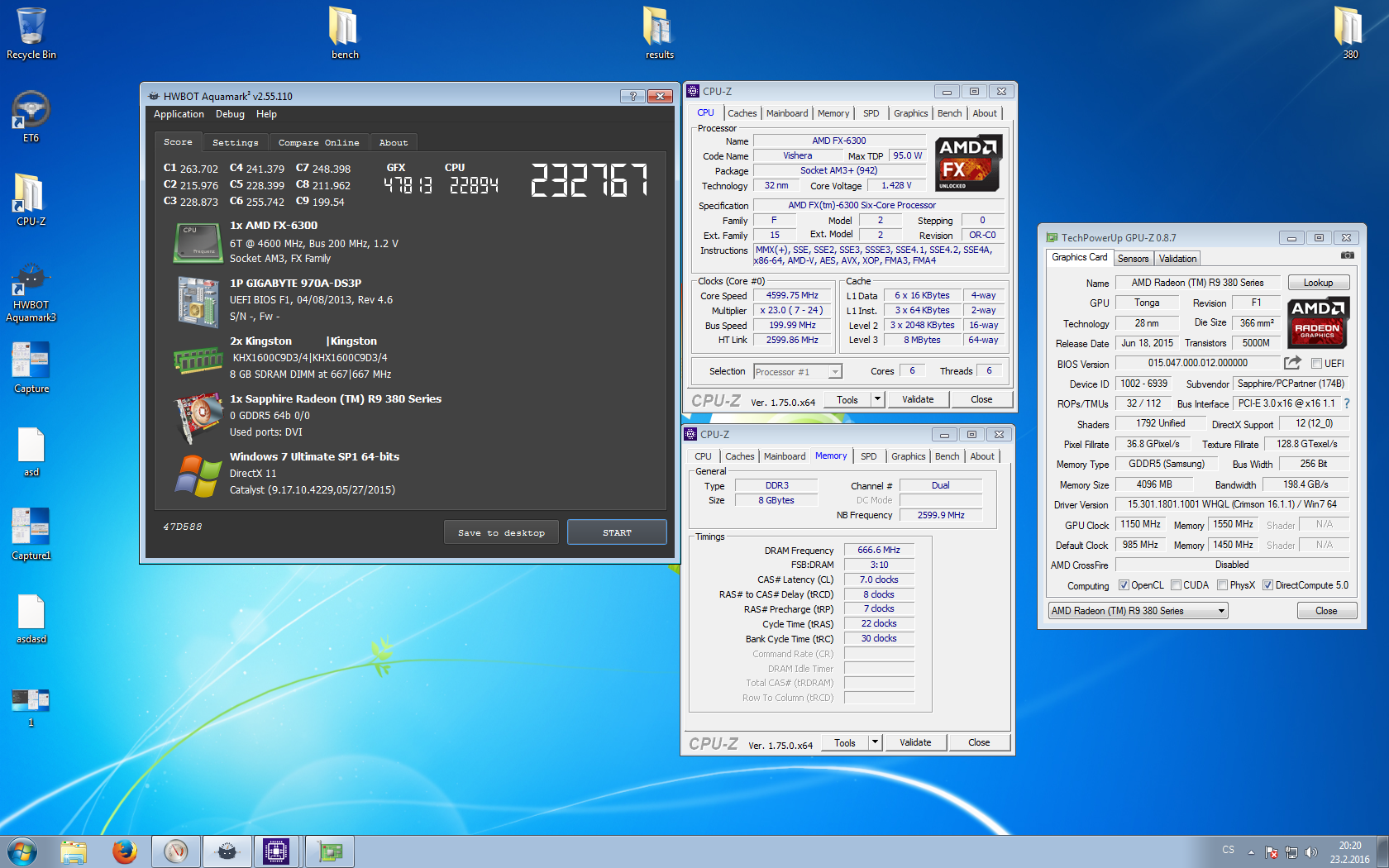
Task: Select the CPU-Z taskbar item
Action: (278, 851)
